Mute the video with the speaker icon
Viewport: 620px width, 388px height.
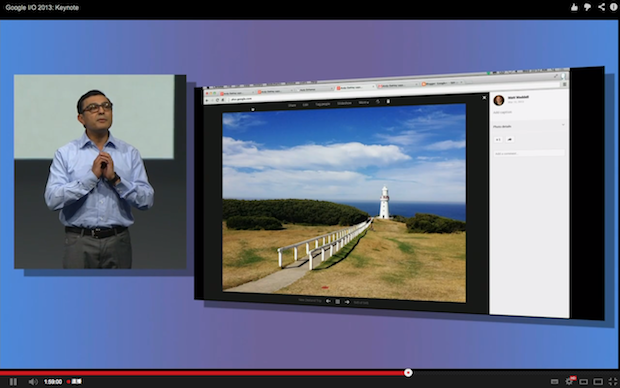tap(33, 382)
